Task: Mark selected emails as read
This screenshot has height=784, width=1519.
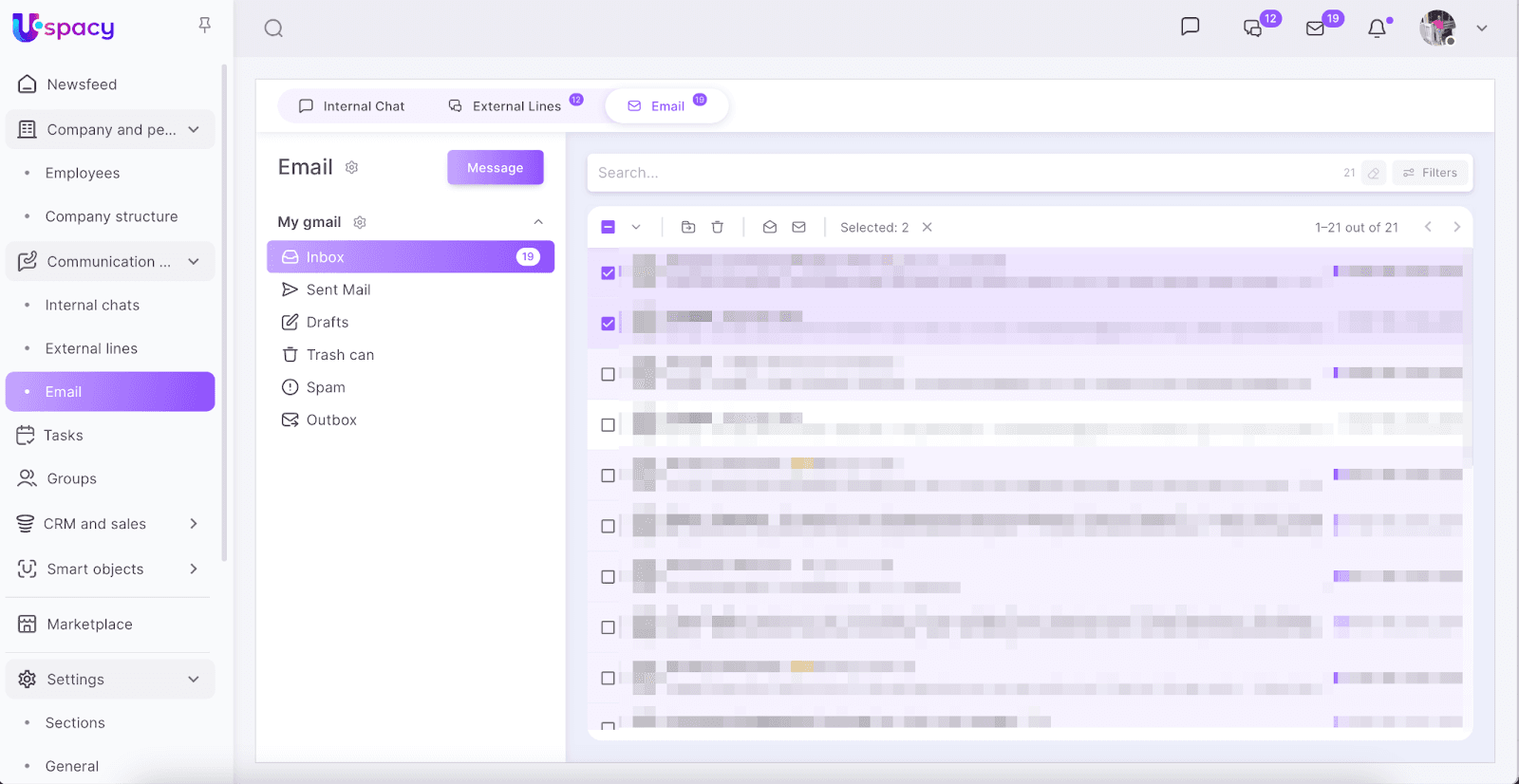Action: click(x=770, y=227)
